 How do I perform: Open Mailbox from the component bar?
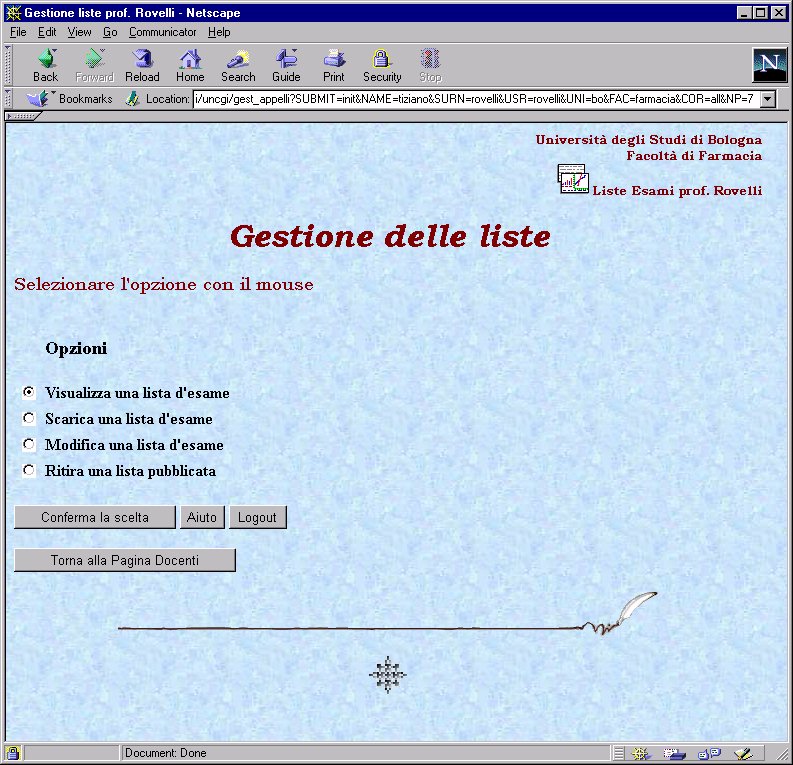pos(674,753)
